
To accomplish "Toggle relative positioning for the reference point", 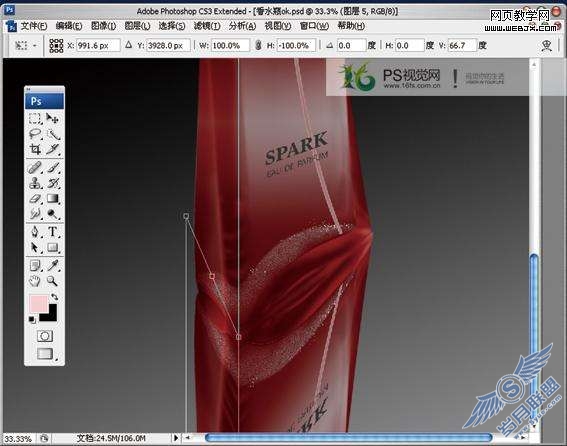I will point(128,46).
